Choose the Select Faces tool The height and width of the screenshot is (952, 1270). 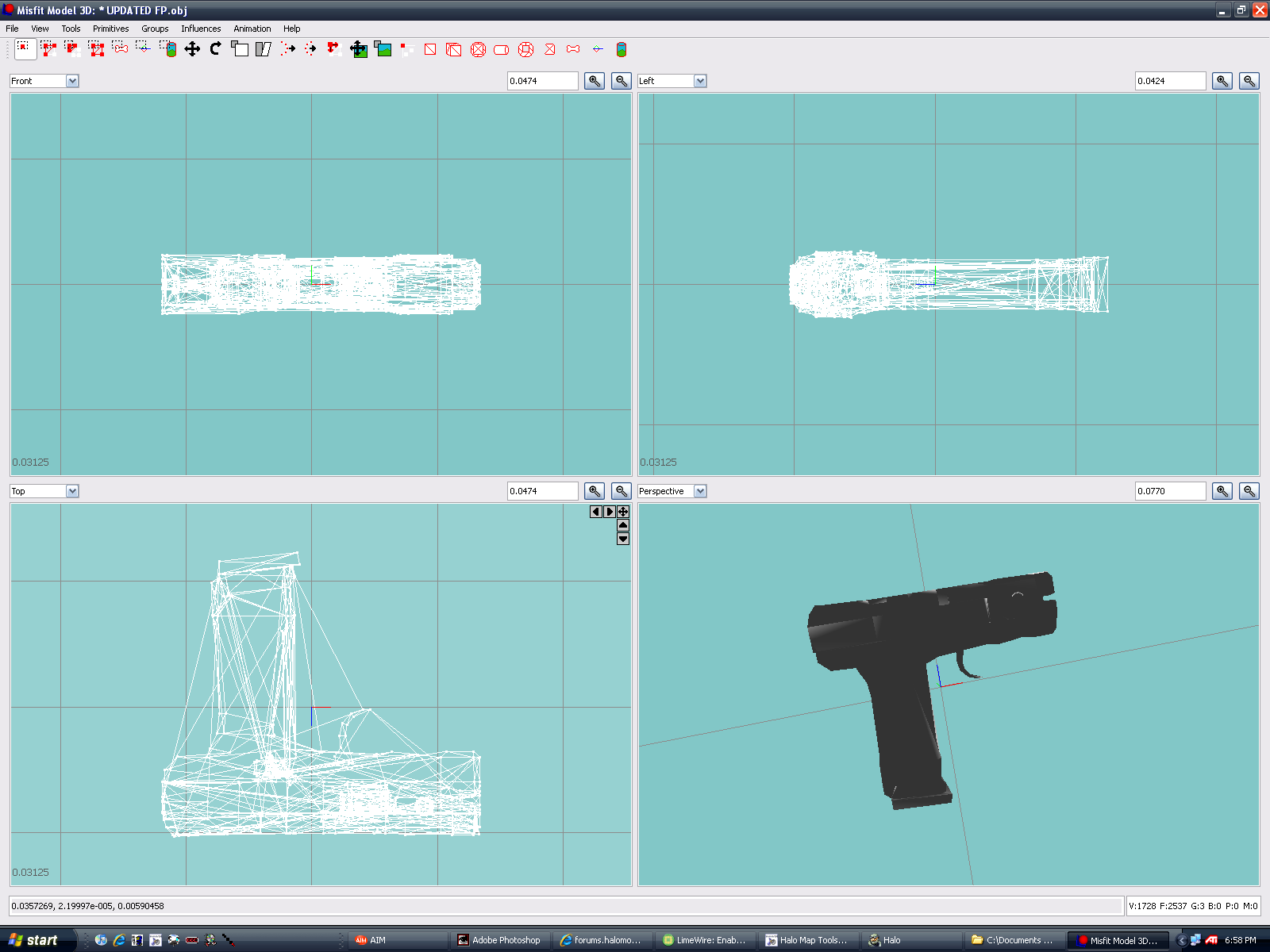point(48,49)
